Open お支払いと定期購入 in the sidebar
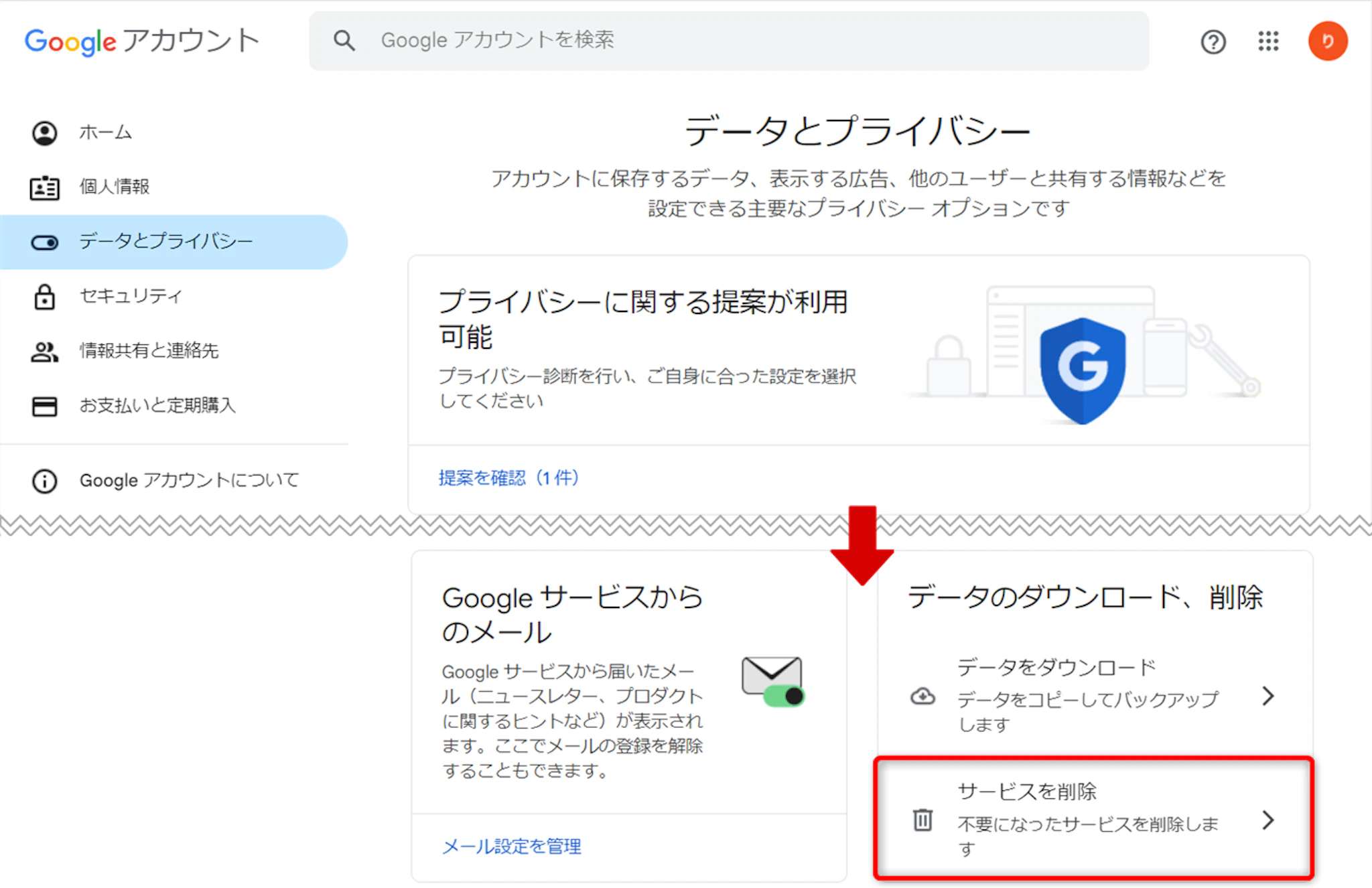 coord(157,406)
